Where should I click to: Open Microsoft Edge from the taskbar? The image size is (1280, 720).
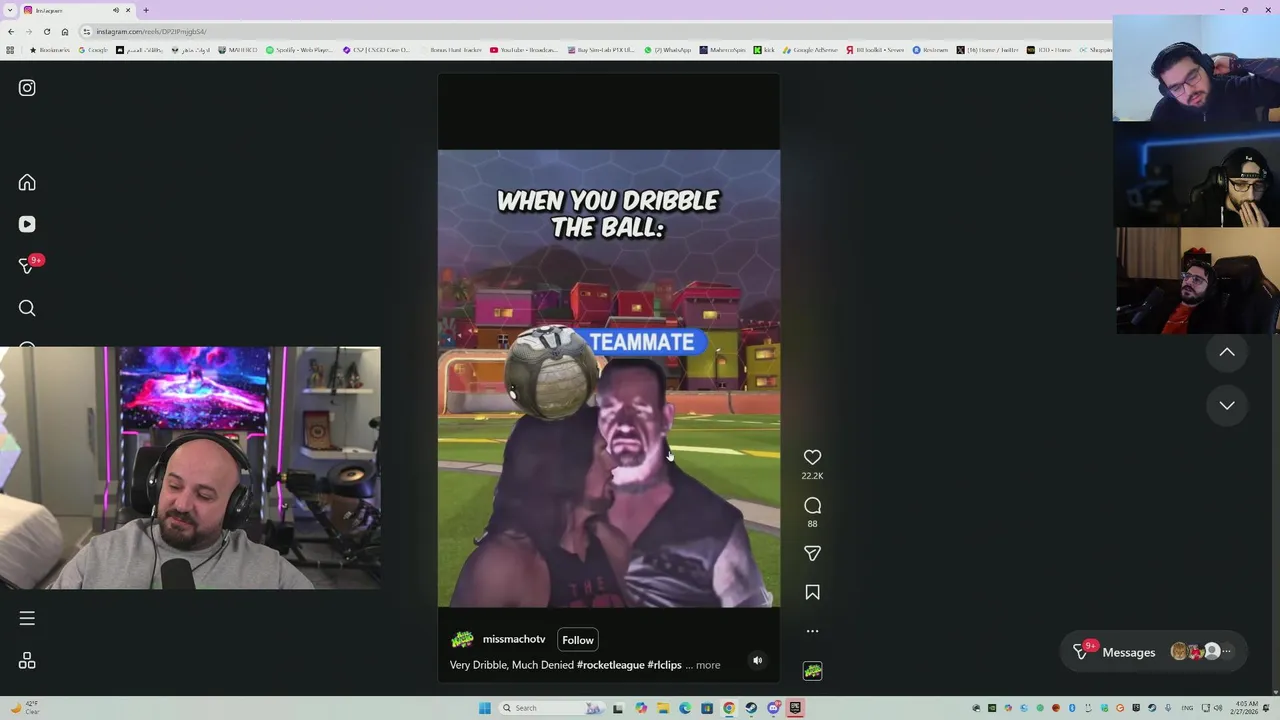pyautogui.click(x=685, y=708)
